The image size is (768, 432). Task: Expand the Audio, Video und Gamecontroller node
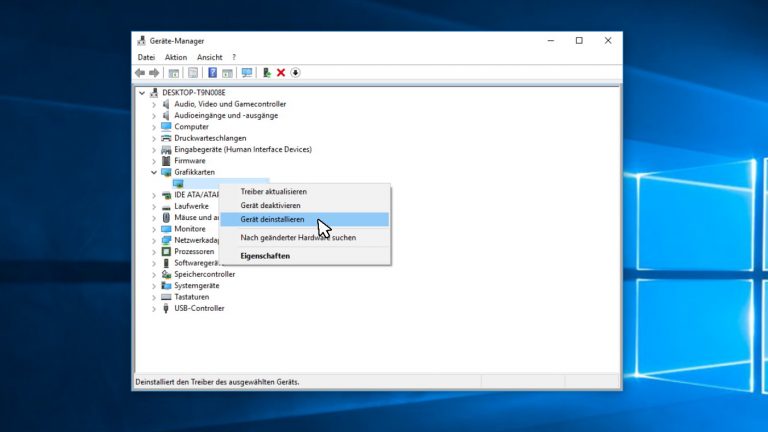[x=153, y=104]
